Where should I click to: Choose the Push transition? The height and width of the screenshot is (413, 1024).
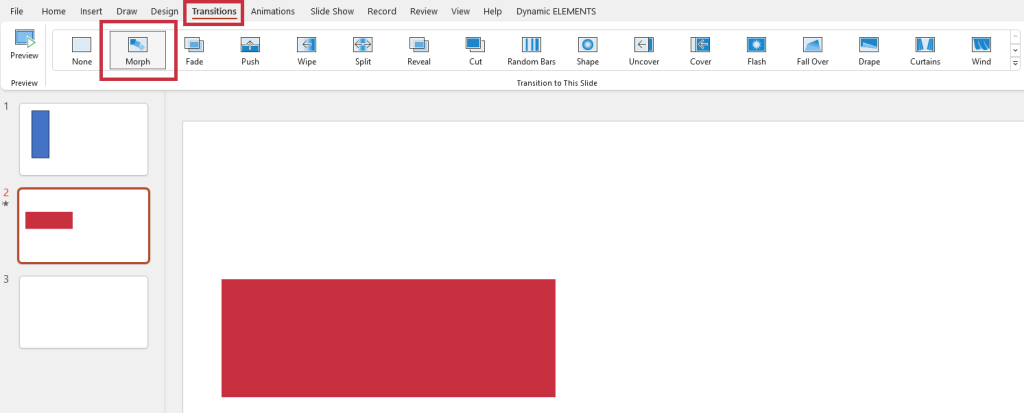pyautogui.click(x=250, y=50)
